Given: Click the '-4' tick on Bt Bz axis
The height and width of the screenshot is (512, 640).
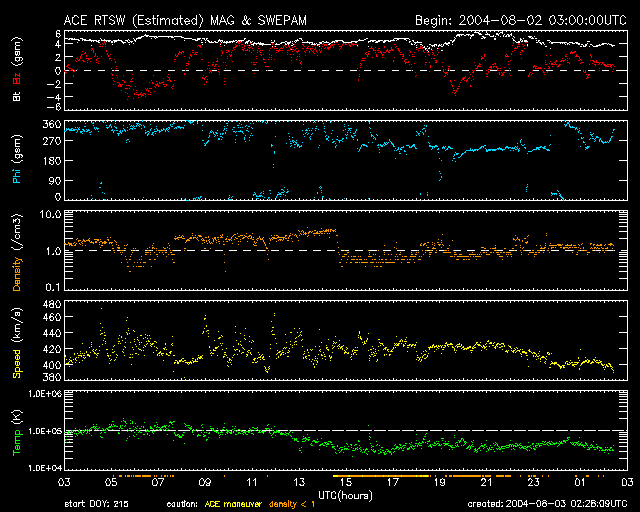Looking at the screenshot, I should coord(55,97).
